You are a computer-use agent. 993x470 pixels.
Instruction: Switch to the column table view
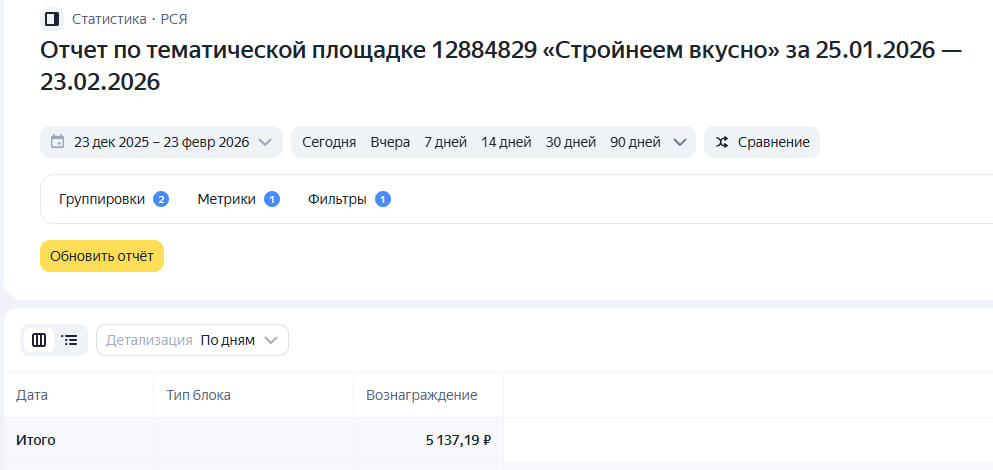tap(39, 340)
